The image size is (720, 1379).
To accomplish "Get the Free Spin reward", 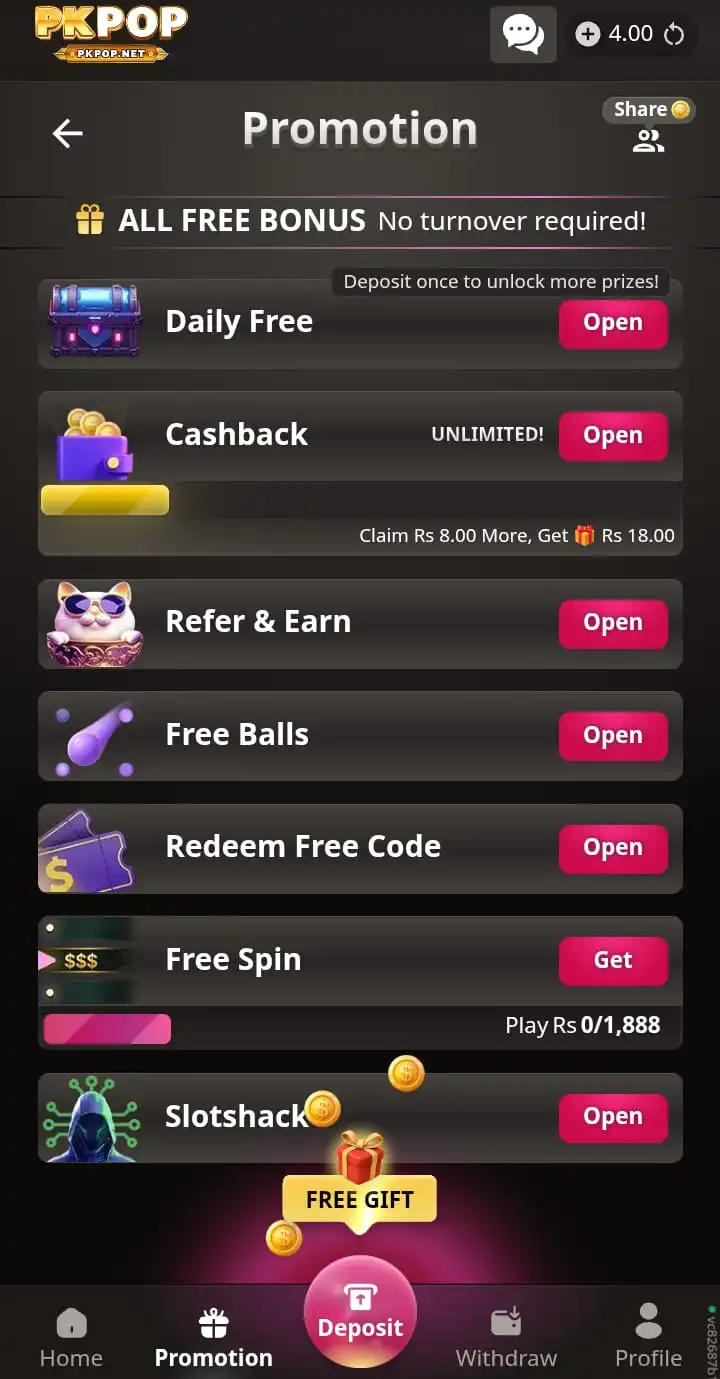I will click(613, 961).
